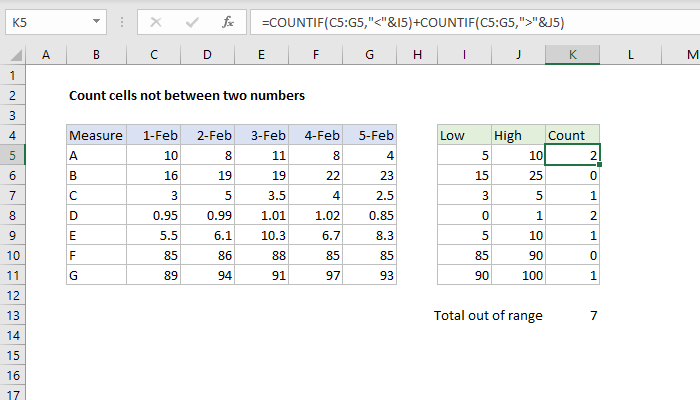The height and width of the screenshot is (400, 700).
Task: Click Measure cell 'A'
Action: 96,155
